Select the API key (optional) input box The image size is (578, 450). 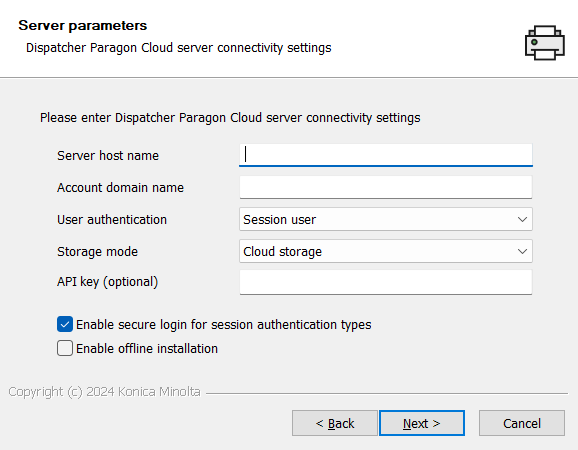(x=386, y=282)
